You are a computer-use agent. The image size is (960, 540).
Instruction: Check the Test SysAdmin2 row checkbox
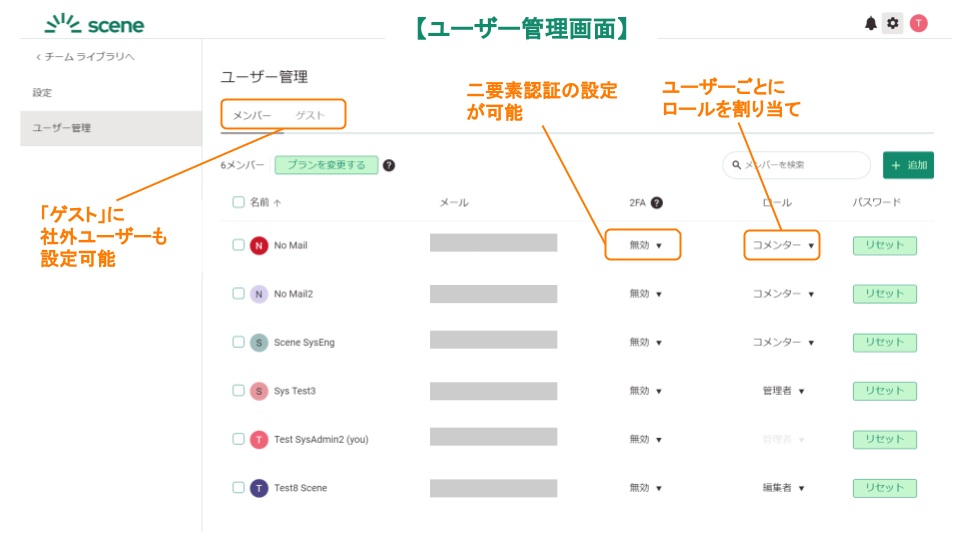pos(238,439)
